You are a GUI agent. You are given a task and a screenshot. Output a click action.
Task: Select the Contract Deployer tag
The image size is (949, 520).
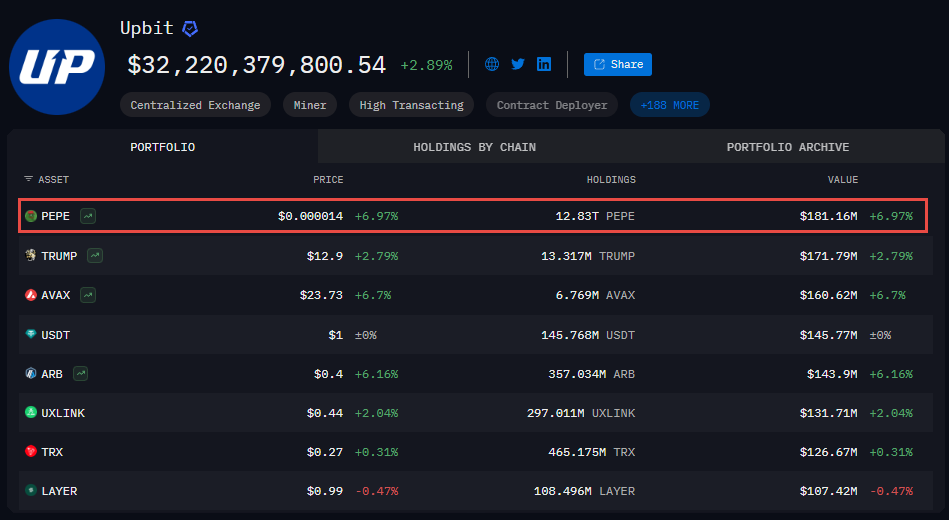click(x=552, y=105)
